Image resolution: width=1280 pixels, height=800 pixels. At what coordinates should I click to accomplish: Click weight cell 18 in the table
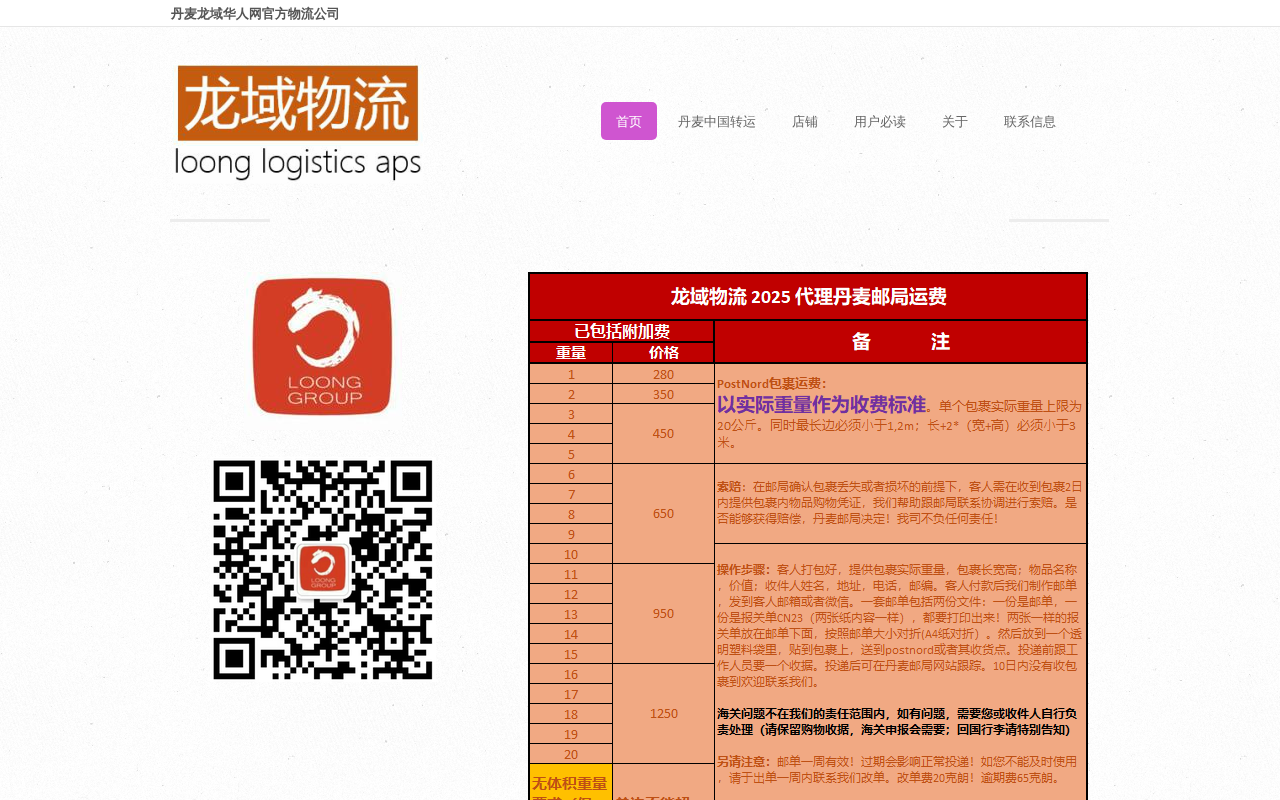click(571, 714)
